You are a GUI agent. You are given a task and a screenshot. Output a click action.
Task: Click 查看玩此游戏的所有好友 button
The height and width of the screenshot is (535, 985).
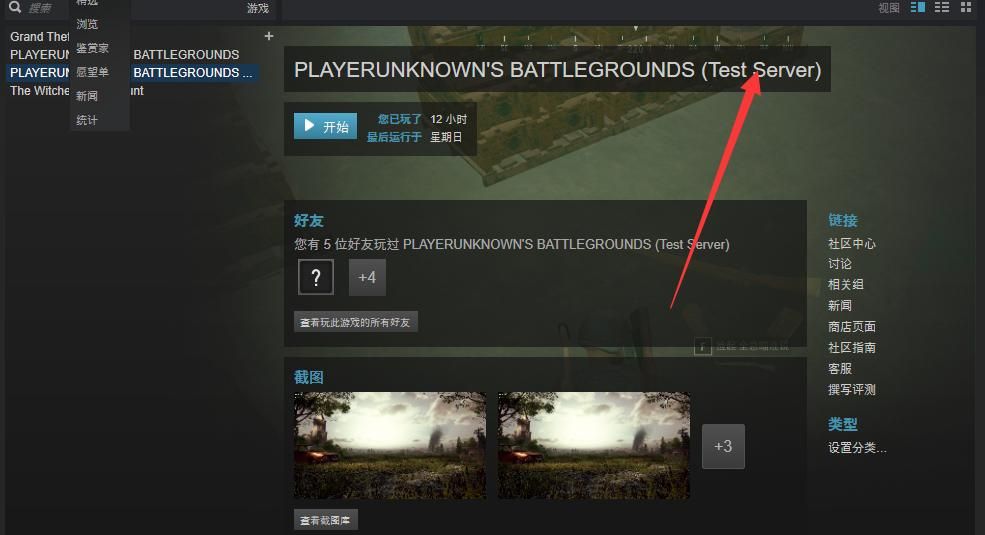[356, 322]
